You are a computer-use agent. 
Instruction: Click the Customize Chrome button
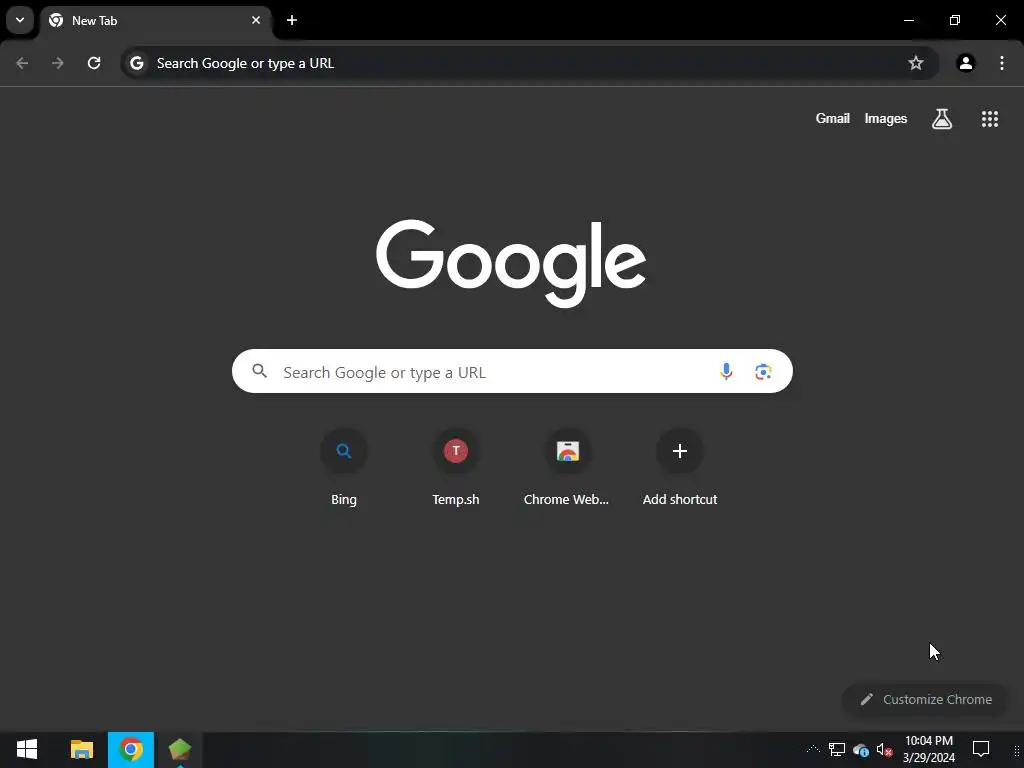pos(926,699)
